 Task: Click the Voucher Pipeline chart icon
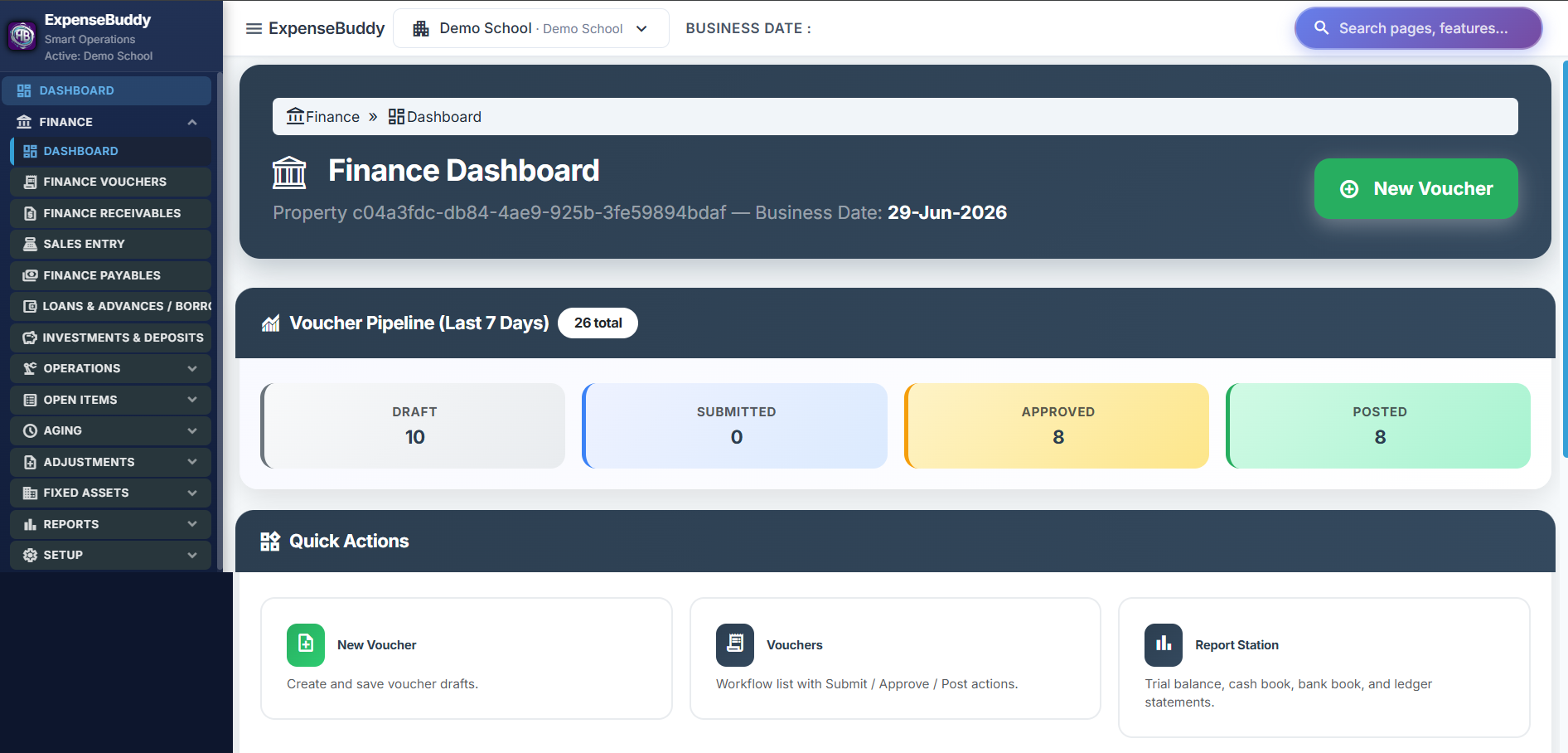270,323
